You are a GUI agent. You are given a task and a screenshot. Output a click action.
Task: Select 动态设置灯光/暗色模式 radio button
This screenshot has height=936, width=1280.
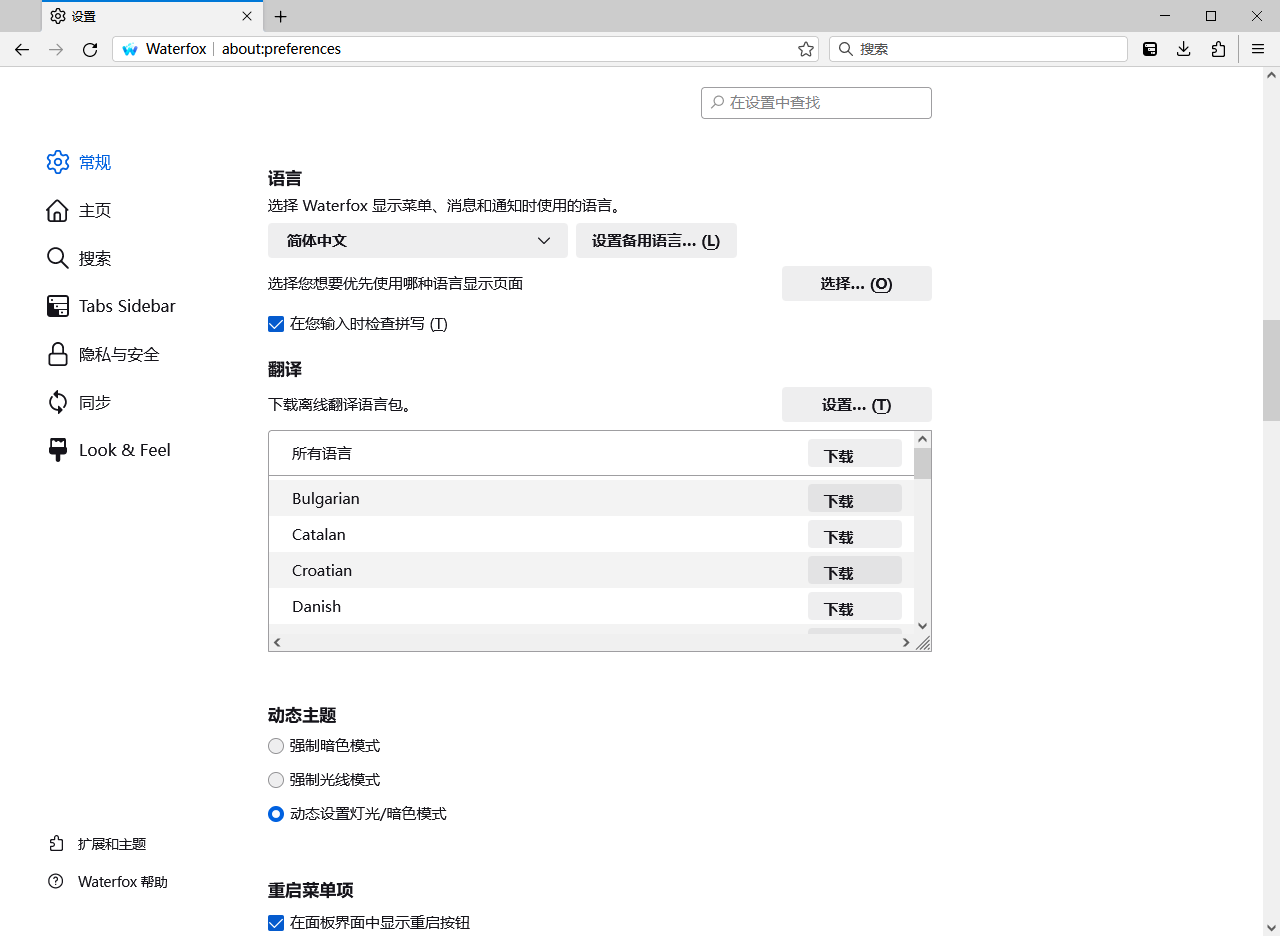pos(276,814)
